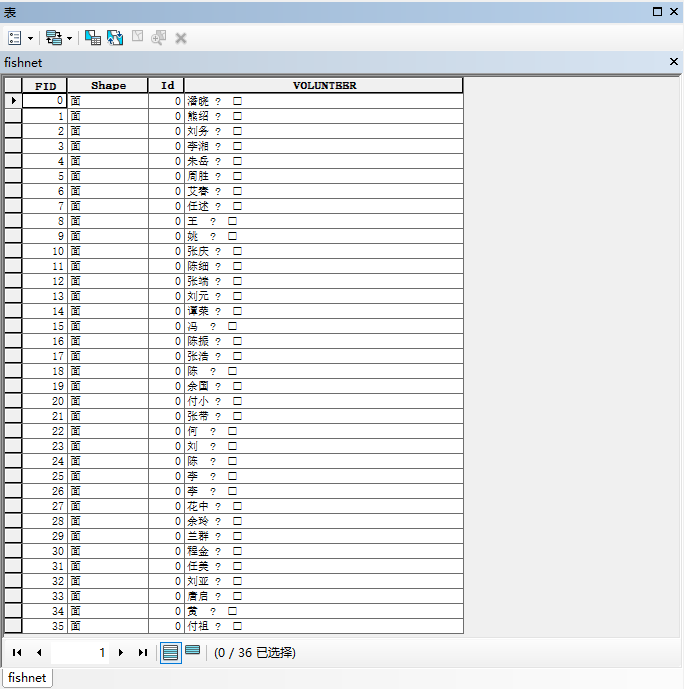The image size is (684, 689).
Task: Click the Shape cell in row FID 18
Action: 108,371
